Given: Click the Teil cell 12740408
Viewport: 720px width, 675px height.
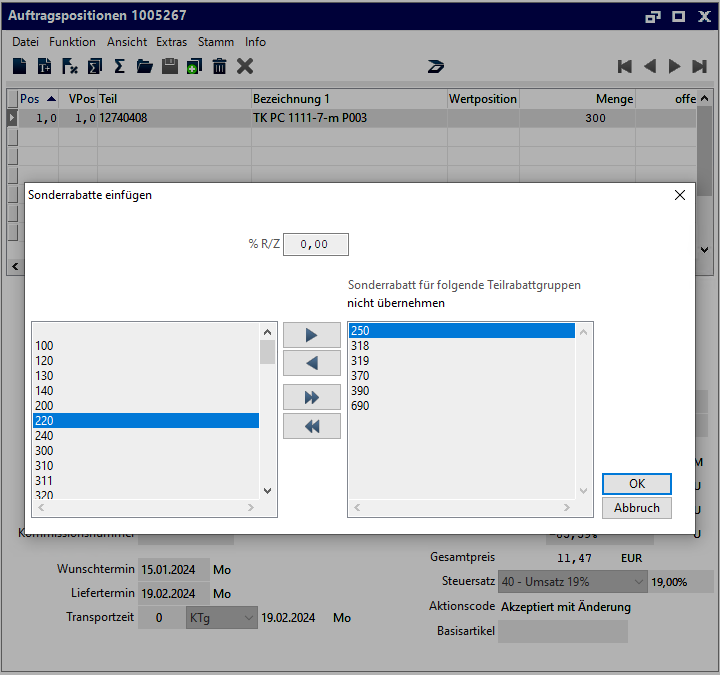Looking at the screenshot, I should click(174, 118).
